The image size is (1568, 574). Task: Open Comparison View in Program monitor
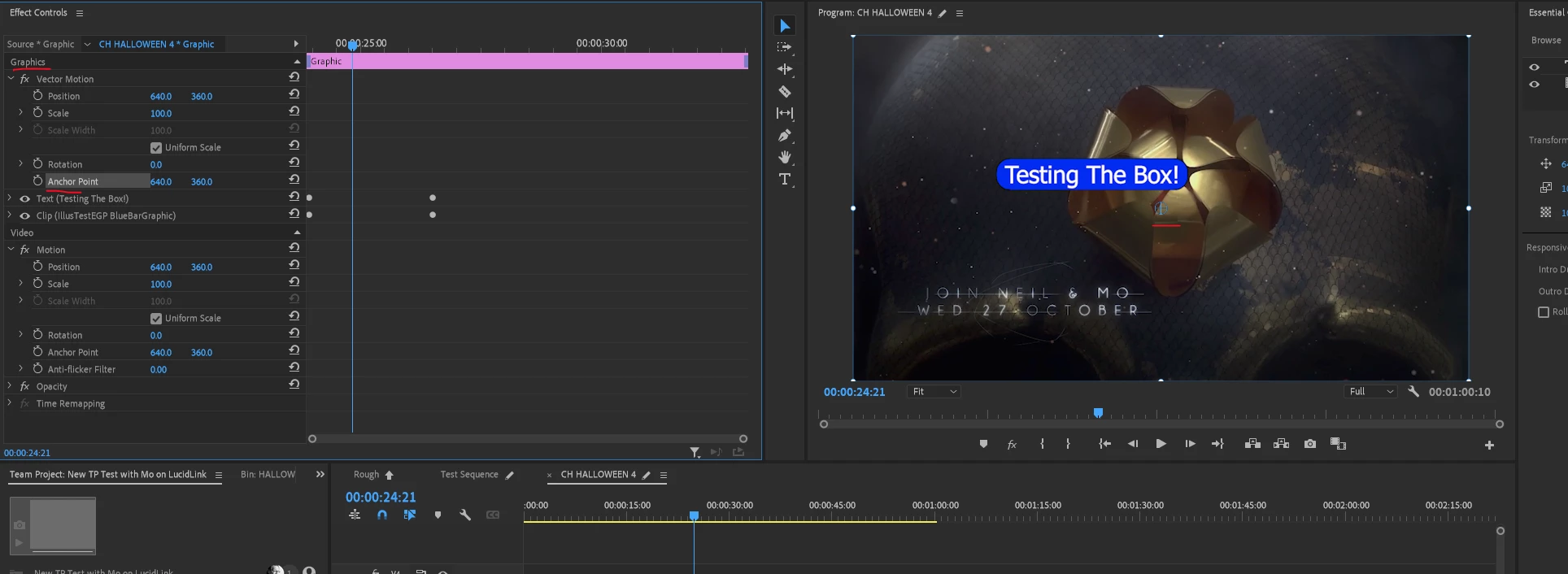click(x=1338, y=444)
